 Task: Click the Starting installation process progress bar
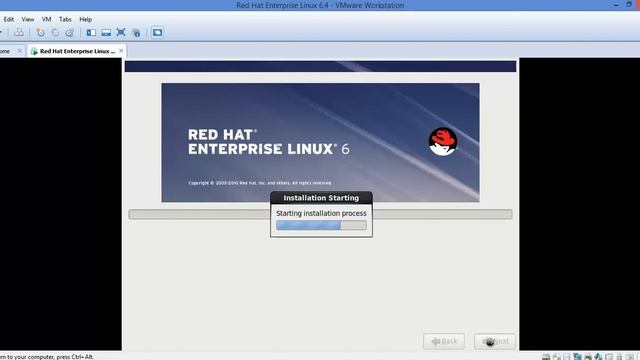click(321, 225)
